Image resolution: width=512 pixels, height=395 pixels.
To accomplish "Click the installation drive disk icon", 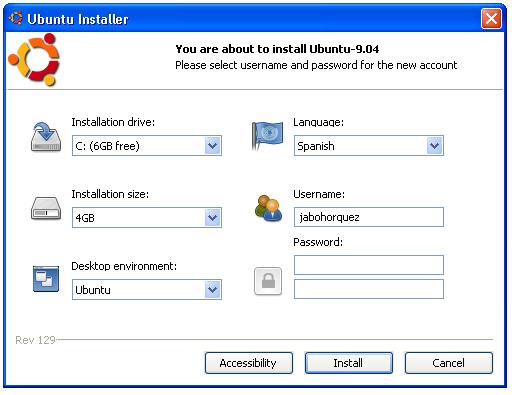I will pos(46,137).
